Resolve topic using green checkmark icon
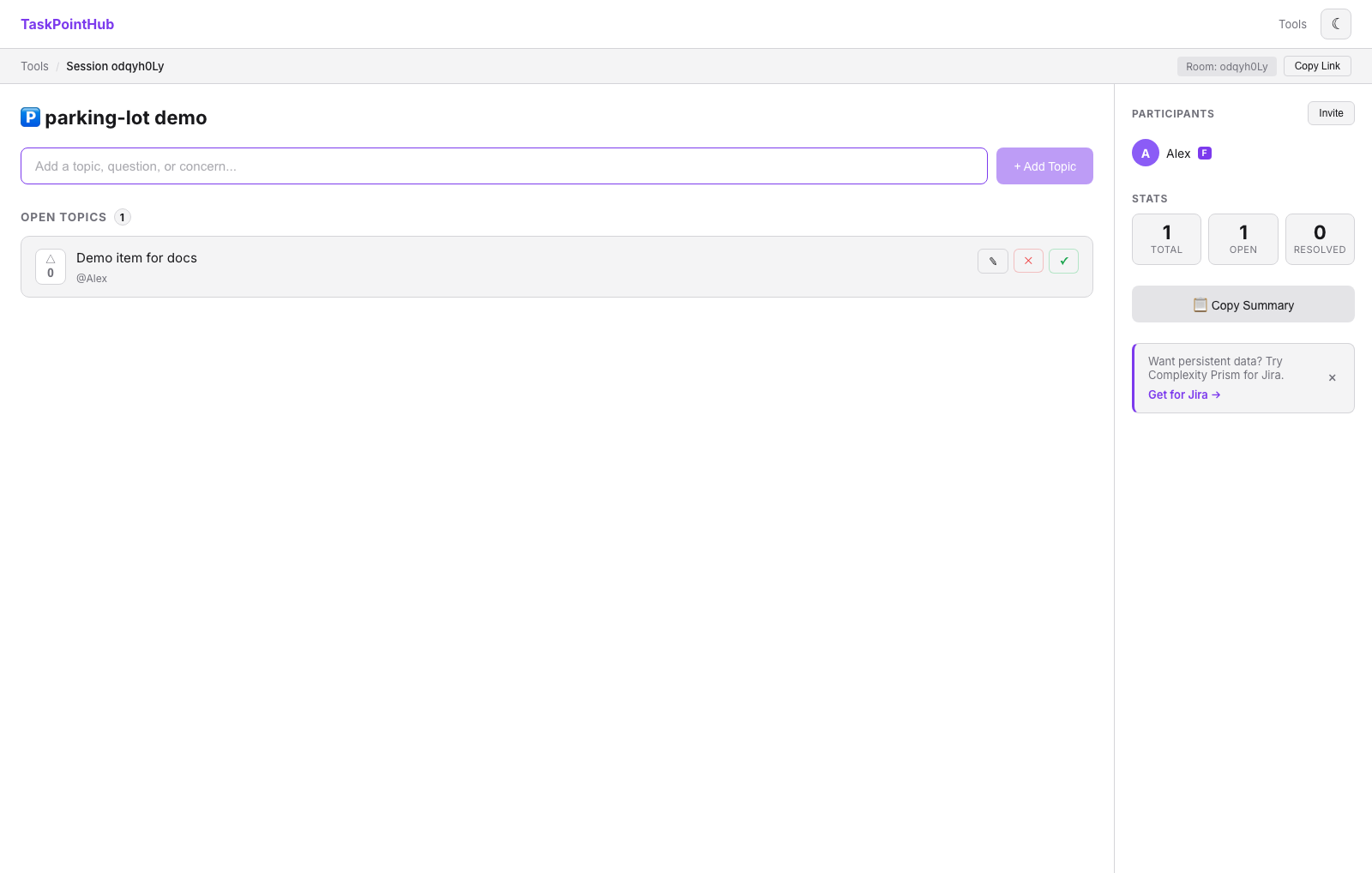Screen dimensions: 1372x873 click(x=1063, y=261)
